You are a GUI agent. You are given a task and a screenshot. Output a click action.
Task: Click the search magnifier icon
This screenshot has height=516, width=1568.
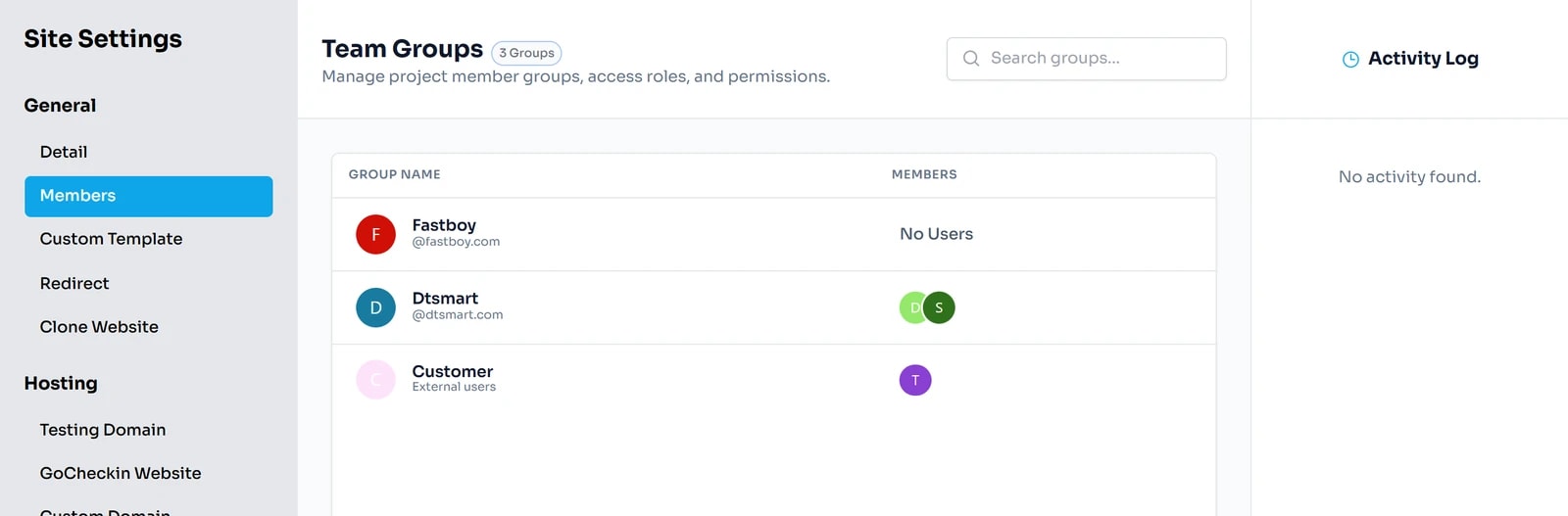pos(971,59)
